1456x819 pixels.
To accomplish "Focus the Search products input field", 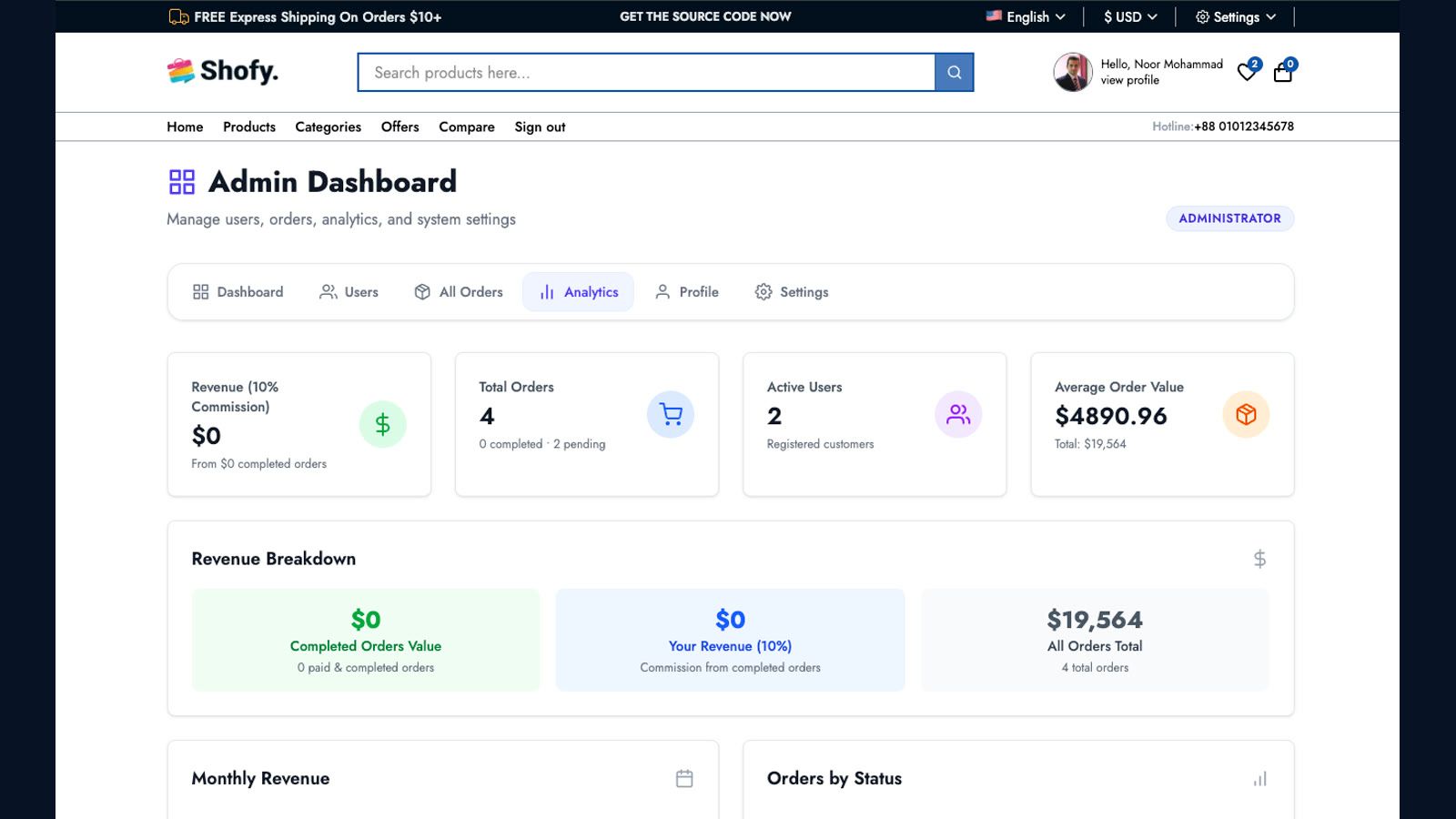I will 646,73.
